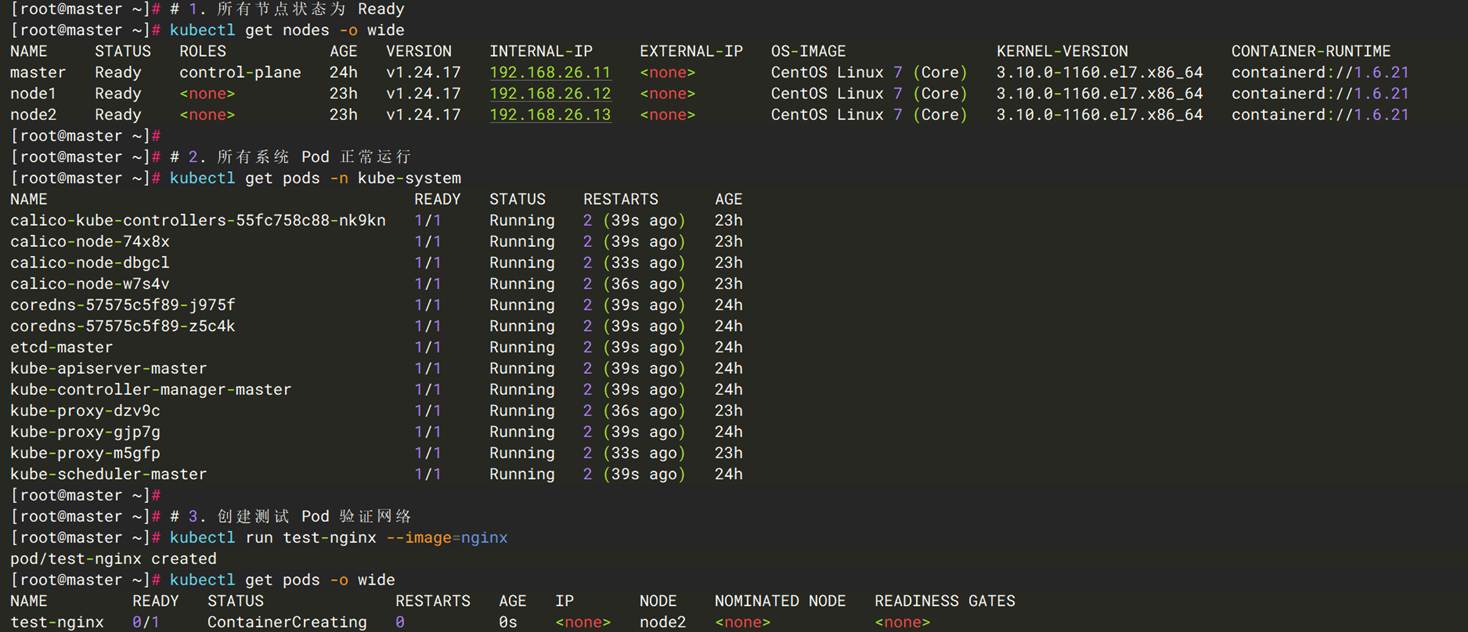Screen dimensions: 1468x632
Task: Click the ContainerCreating status of test-nginx
Action: pos(287,622)
